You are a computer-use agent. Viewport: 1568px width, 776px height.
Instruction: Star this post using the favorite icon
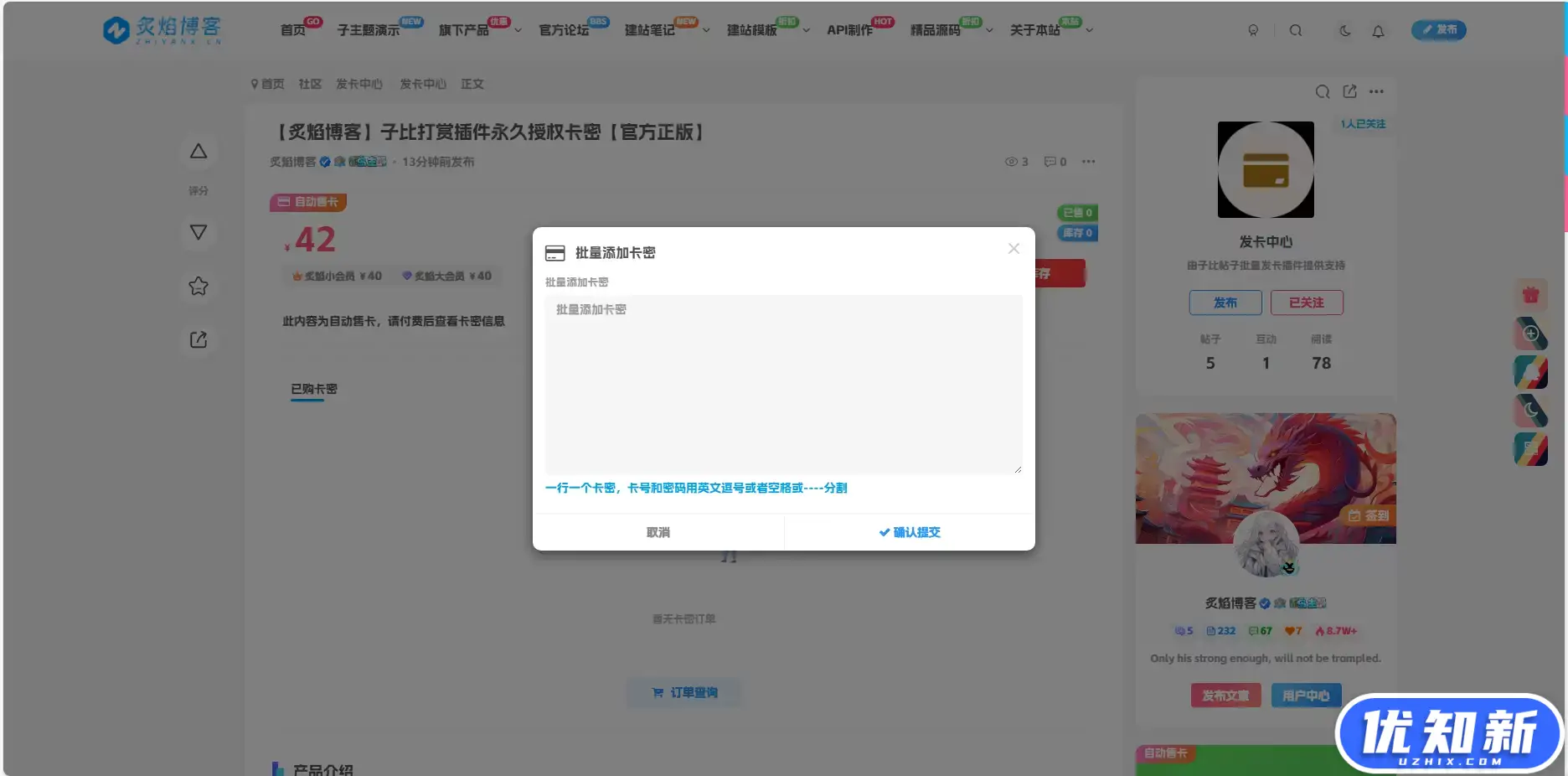pyautogui.click(x=198, y=286)
